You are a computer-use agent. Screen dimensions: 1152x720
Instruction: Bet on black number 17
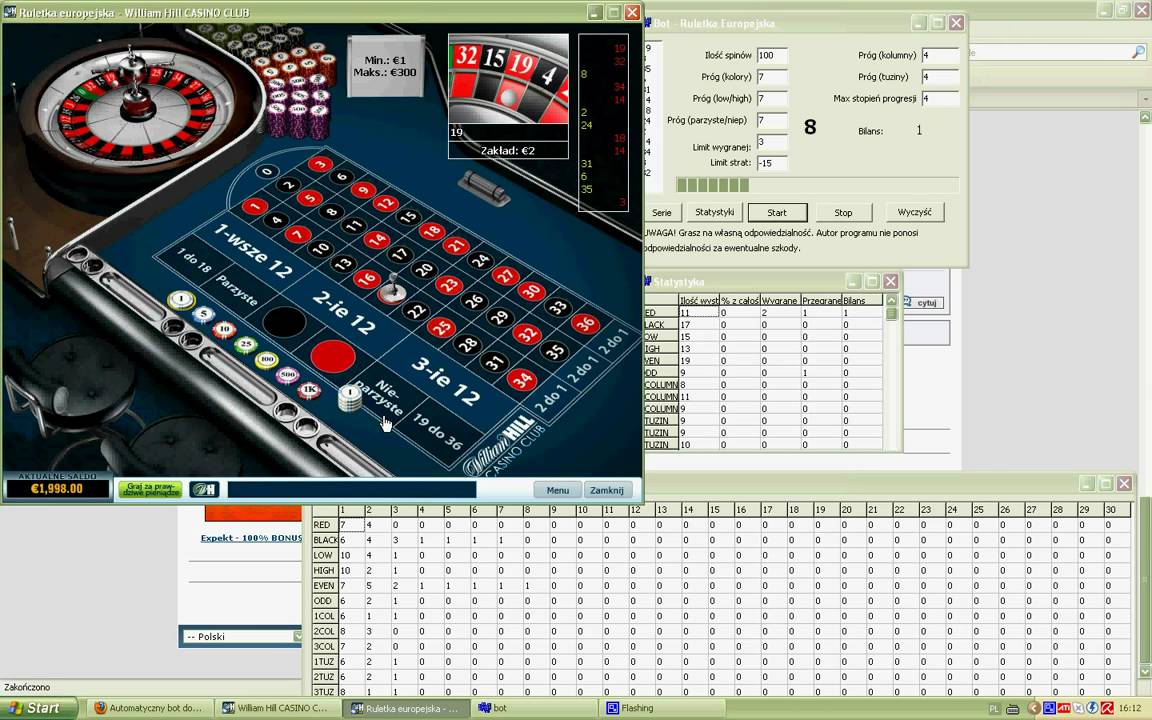(399, 254)
